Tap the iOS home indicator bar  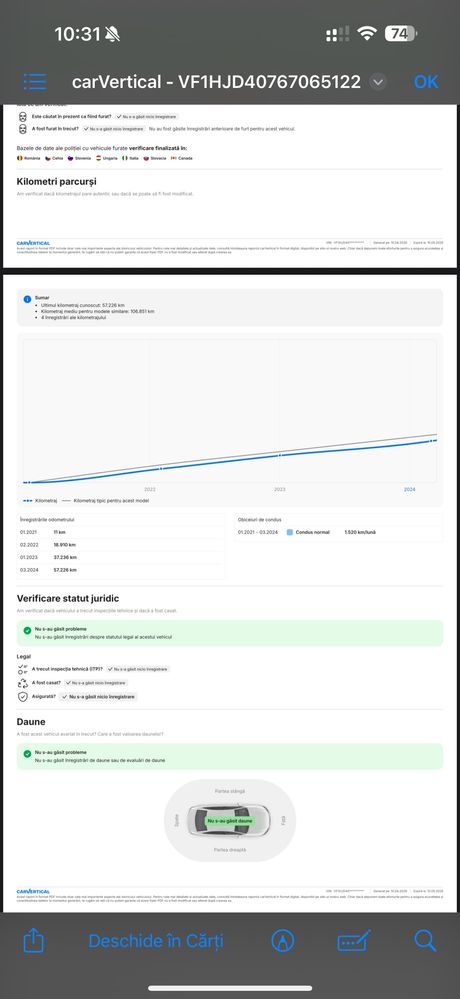(230, 988)
